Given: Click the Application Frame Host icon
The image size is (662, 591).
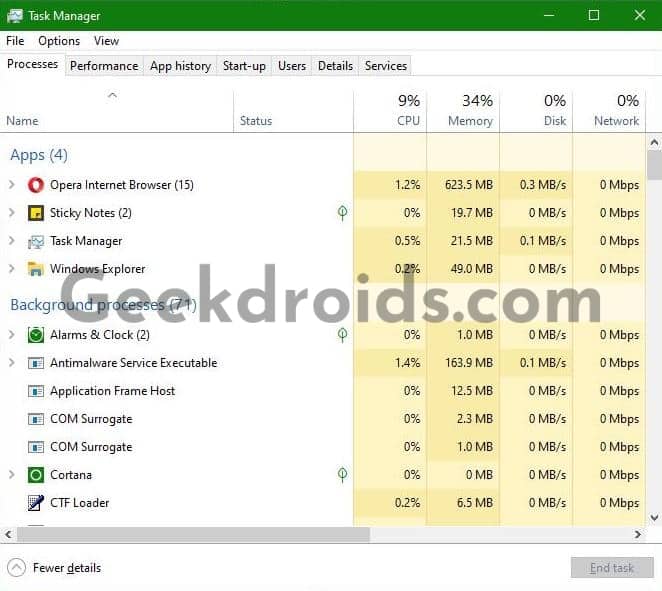Looking at the screenshot, I should [36, 391].
